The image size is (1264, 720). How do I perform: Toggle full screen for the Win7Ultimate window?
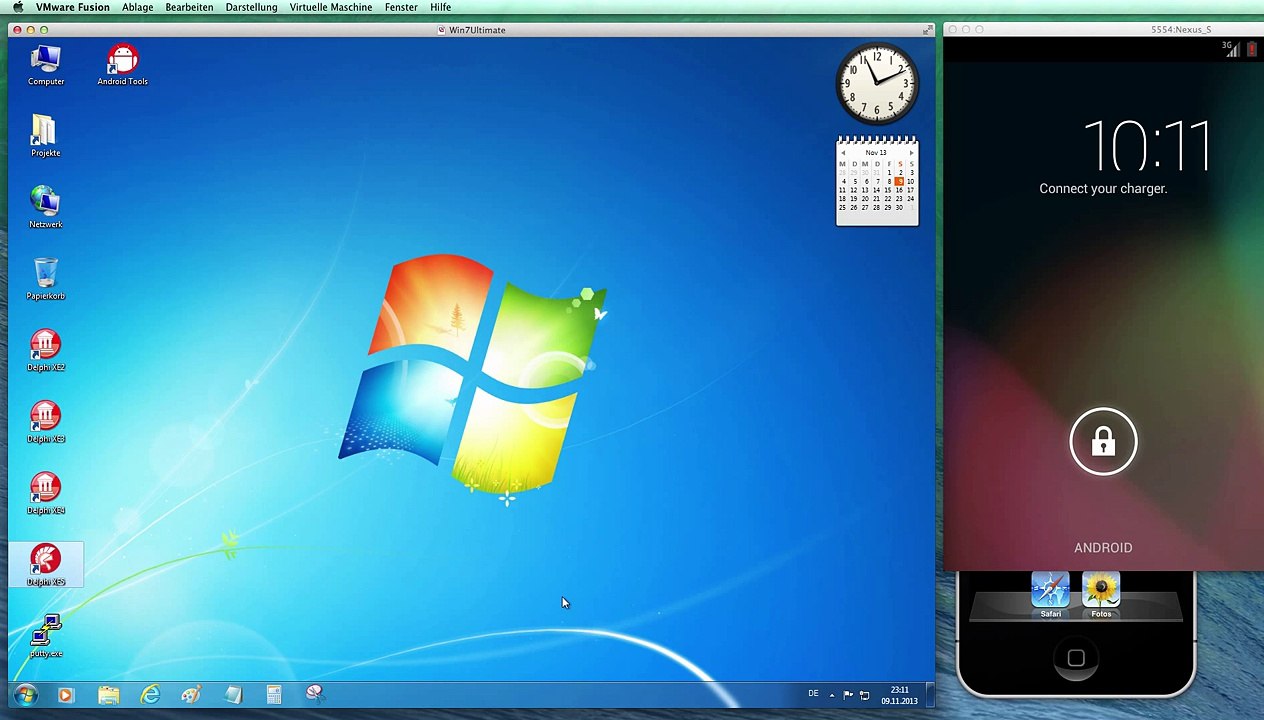[927, 30]
